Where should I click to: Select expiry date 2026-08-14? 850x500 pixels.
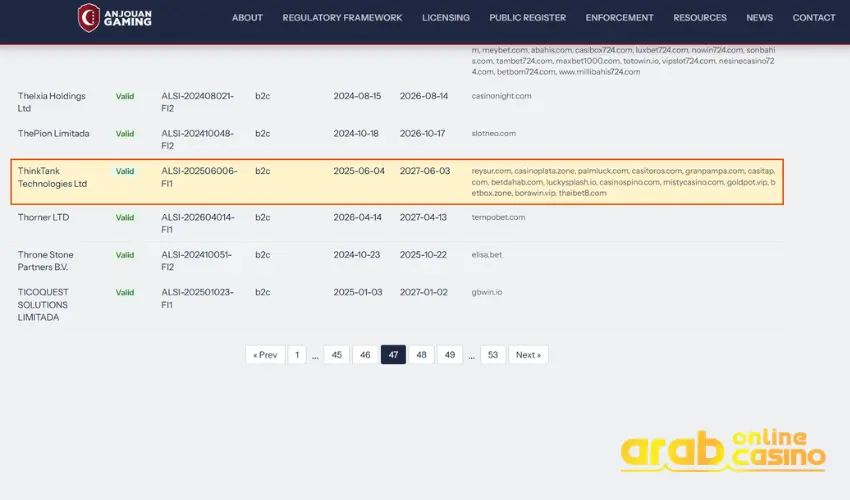click(424, 96)
